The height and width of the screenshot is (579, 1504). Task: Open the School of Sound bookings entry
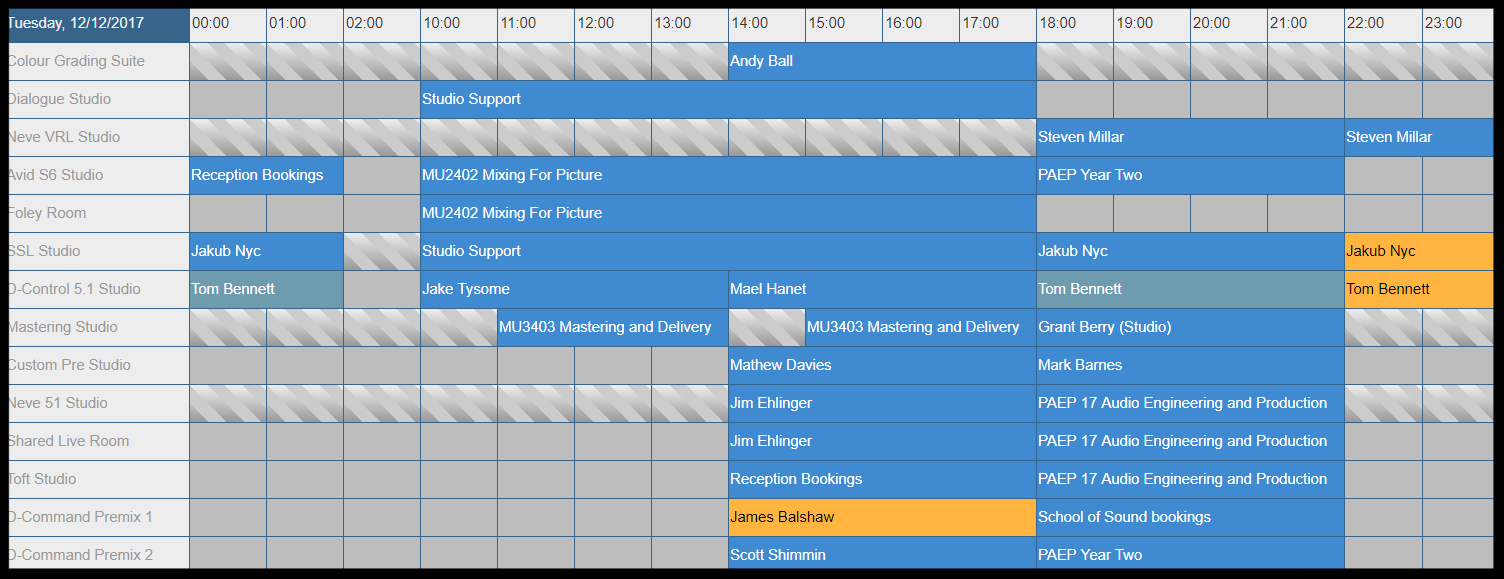pos(1190,517)
